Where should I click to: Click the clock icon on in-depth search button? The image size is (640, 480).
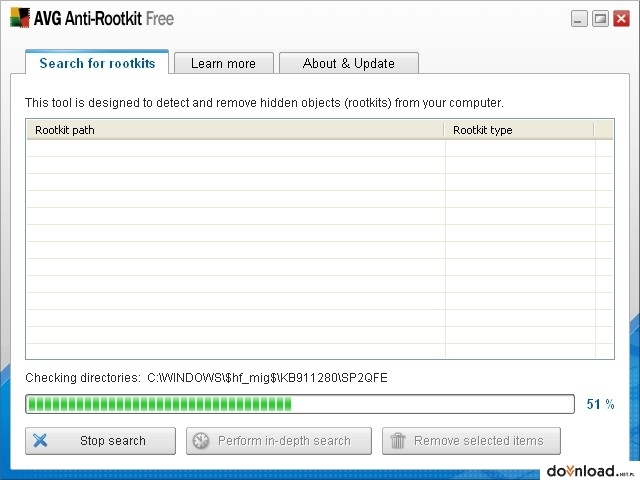[200, 441]
